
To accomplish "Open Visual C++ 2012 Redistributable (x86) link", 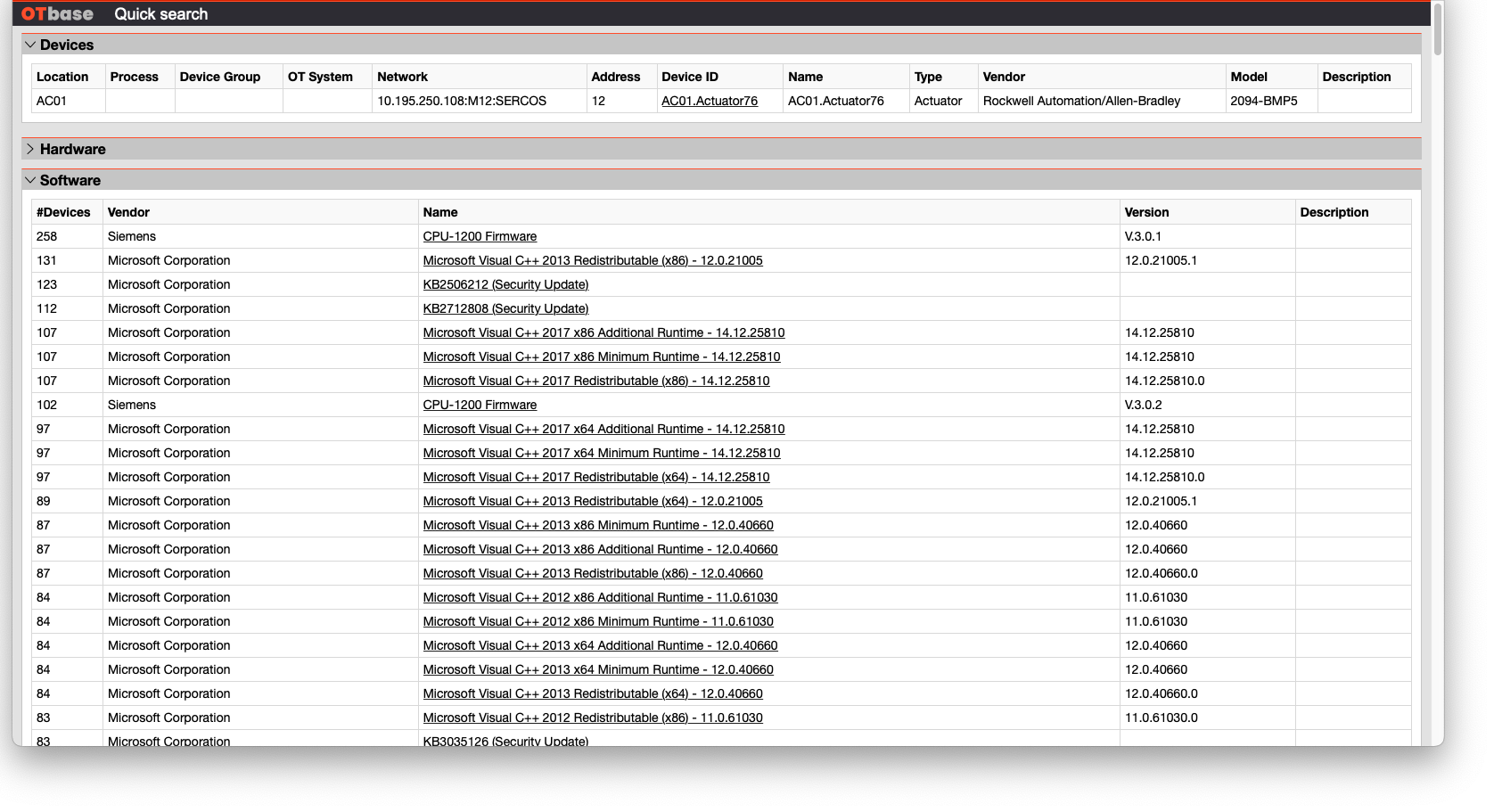I will (593, 718).
